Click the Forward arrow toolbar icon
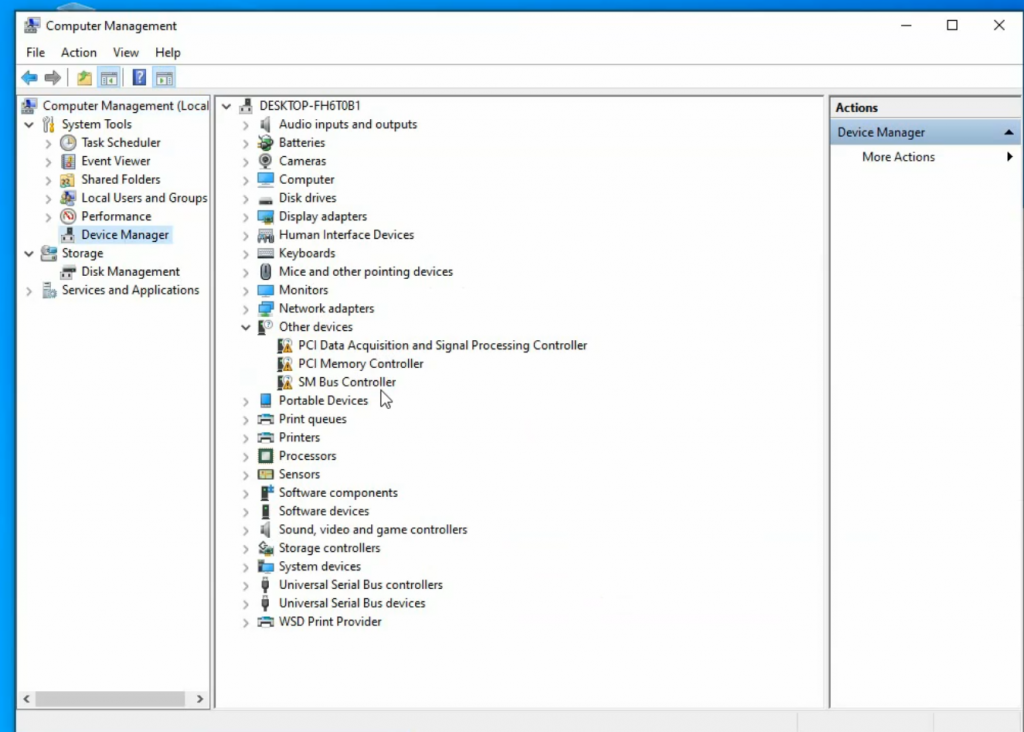The height and width of the screenshot is (732, 1024). tap(53, 78)
